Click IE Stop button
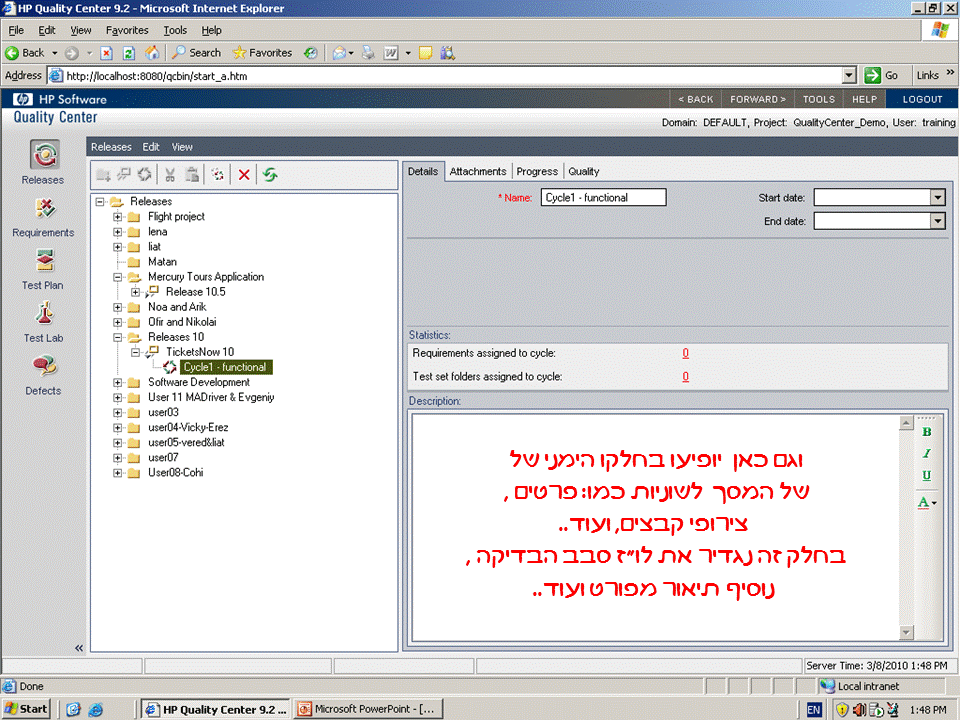The width and height of the screenshot is (960, 720). (107, 53)
